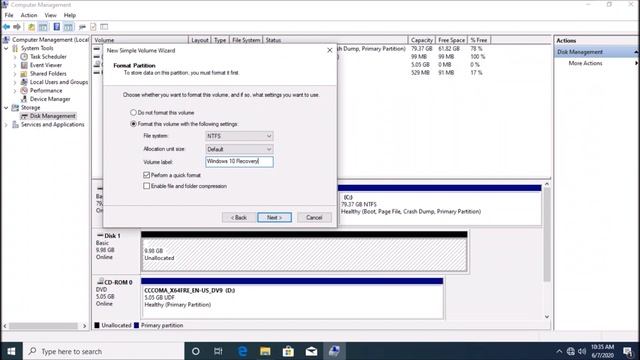Viewport: 640px width, 360px height.
Task: Click the Storage tree icon
Action: pos(15,108)
